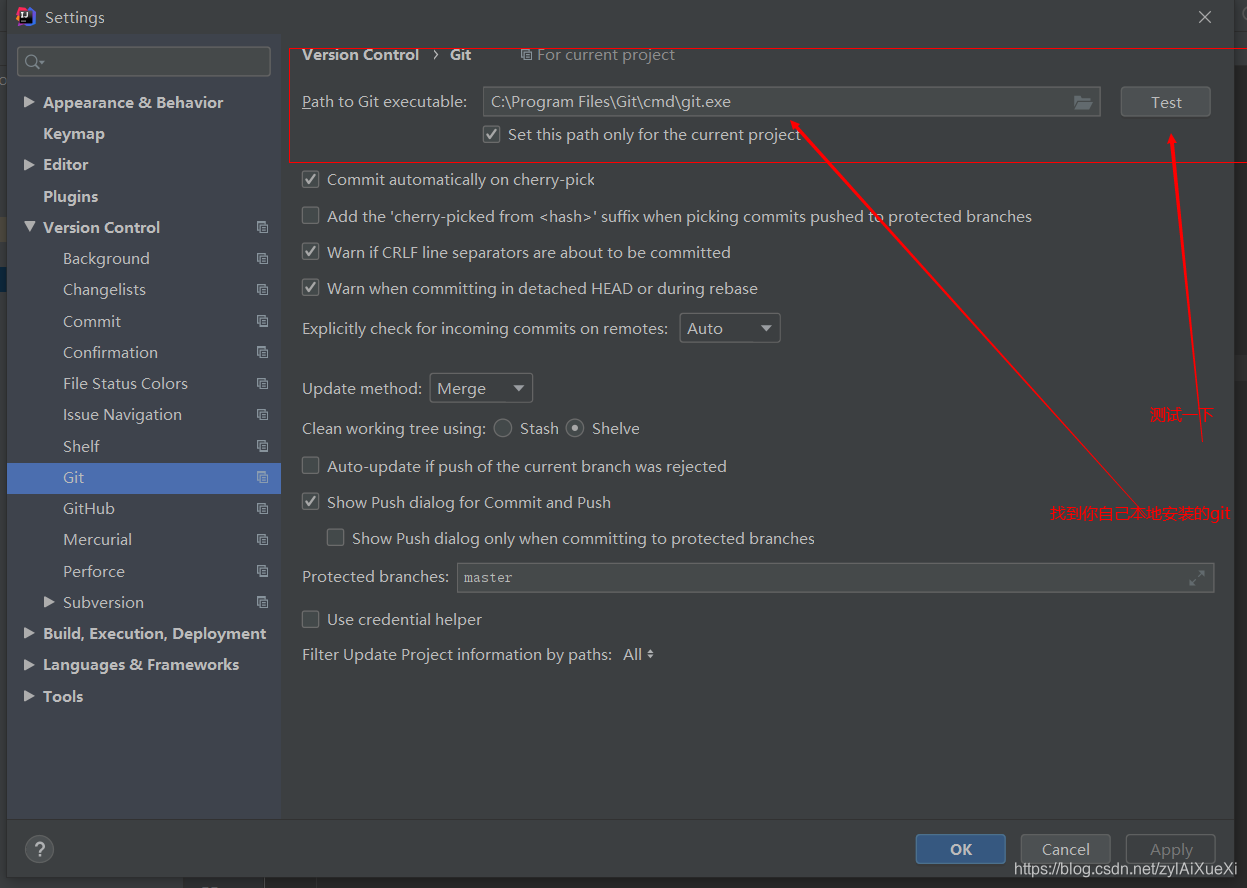
Task: Open the Help question mark at bottom left
Action: (39, 849)
